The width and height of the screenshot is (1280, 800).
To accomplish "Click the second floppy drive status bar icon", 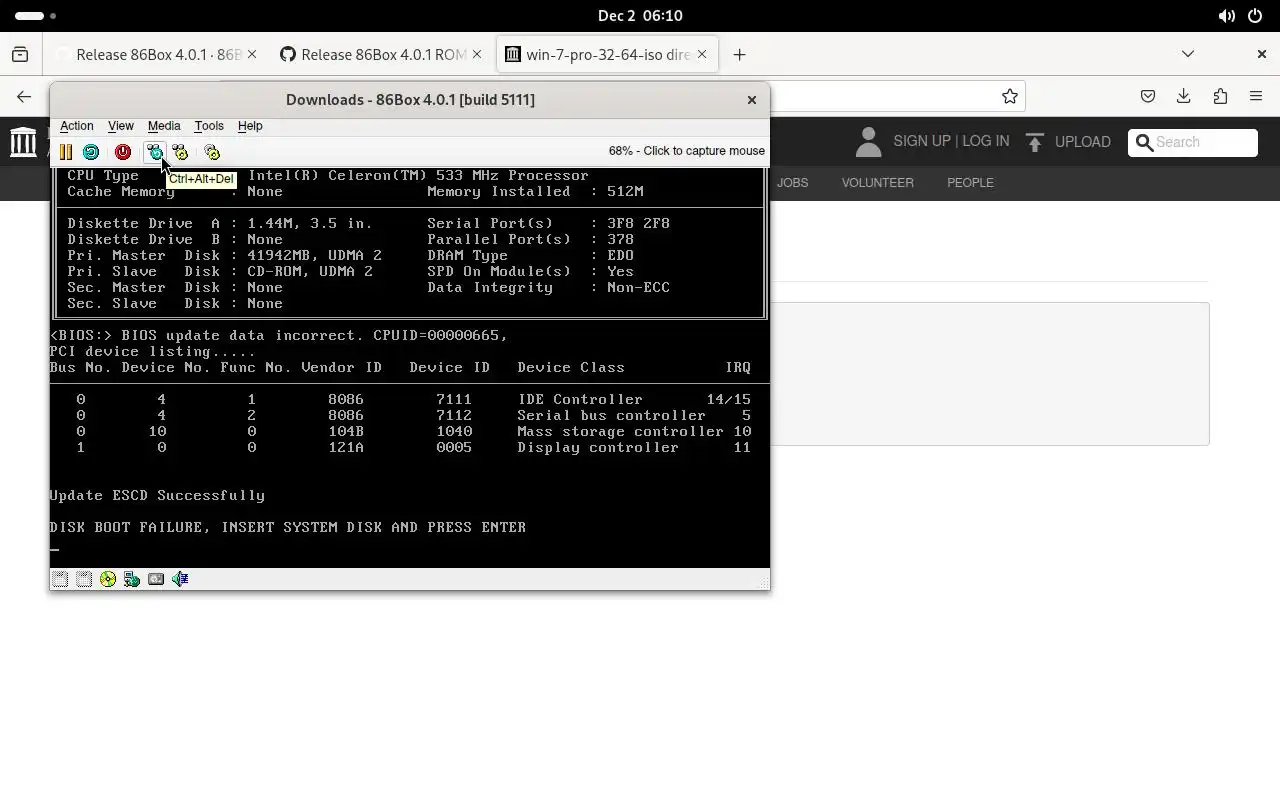I will click(84, 579).
